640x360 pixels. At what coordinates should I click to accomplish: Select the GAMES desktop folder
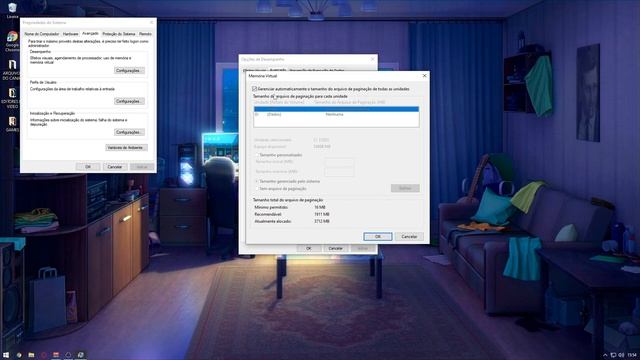pos(12,124)
